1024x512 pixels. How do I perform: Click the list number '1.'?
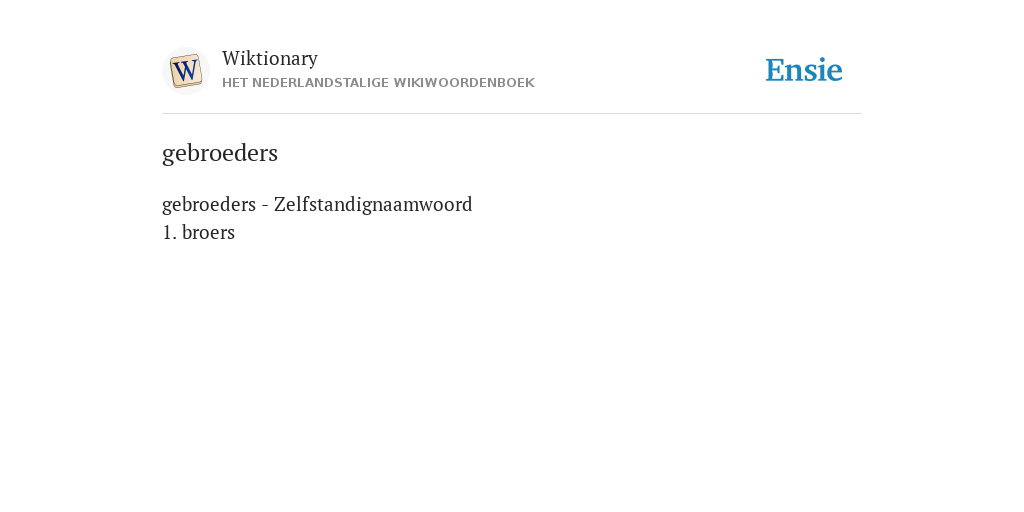169,232
